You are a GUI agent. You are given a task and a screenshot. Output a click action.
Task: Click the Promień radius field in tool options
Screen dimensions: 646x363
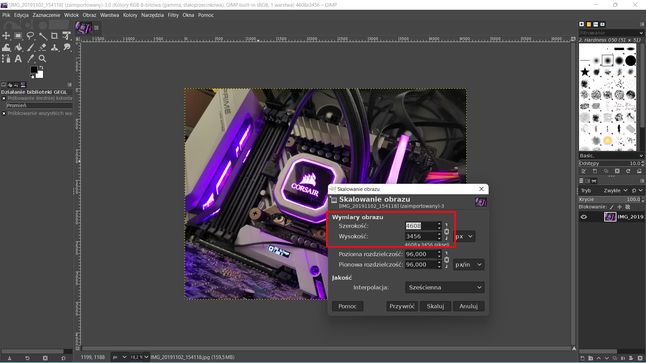pos(39,105)
